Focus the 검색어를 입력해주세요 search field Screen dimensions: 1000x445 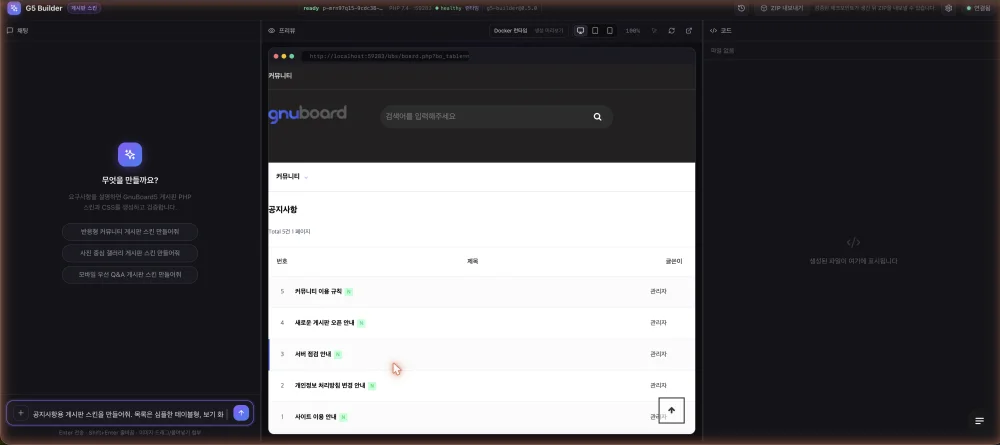(x=485, y=117)
